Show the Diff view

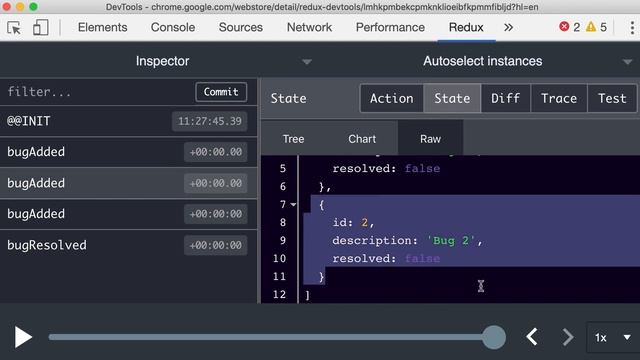[505, 98]
